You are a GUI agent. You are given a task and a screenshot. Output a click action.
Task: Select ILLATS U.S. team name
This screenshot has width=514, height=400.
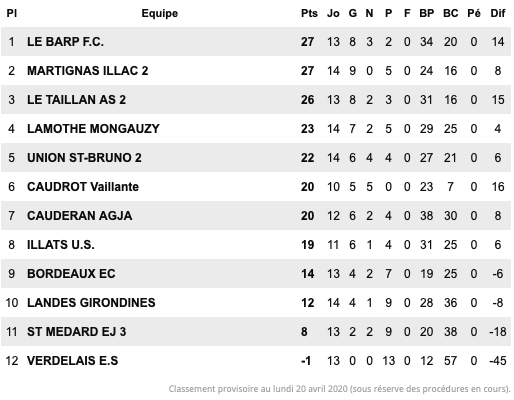tap(61, 245)
